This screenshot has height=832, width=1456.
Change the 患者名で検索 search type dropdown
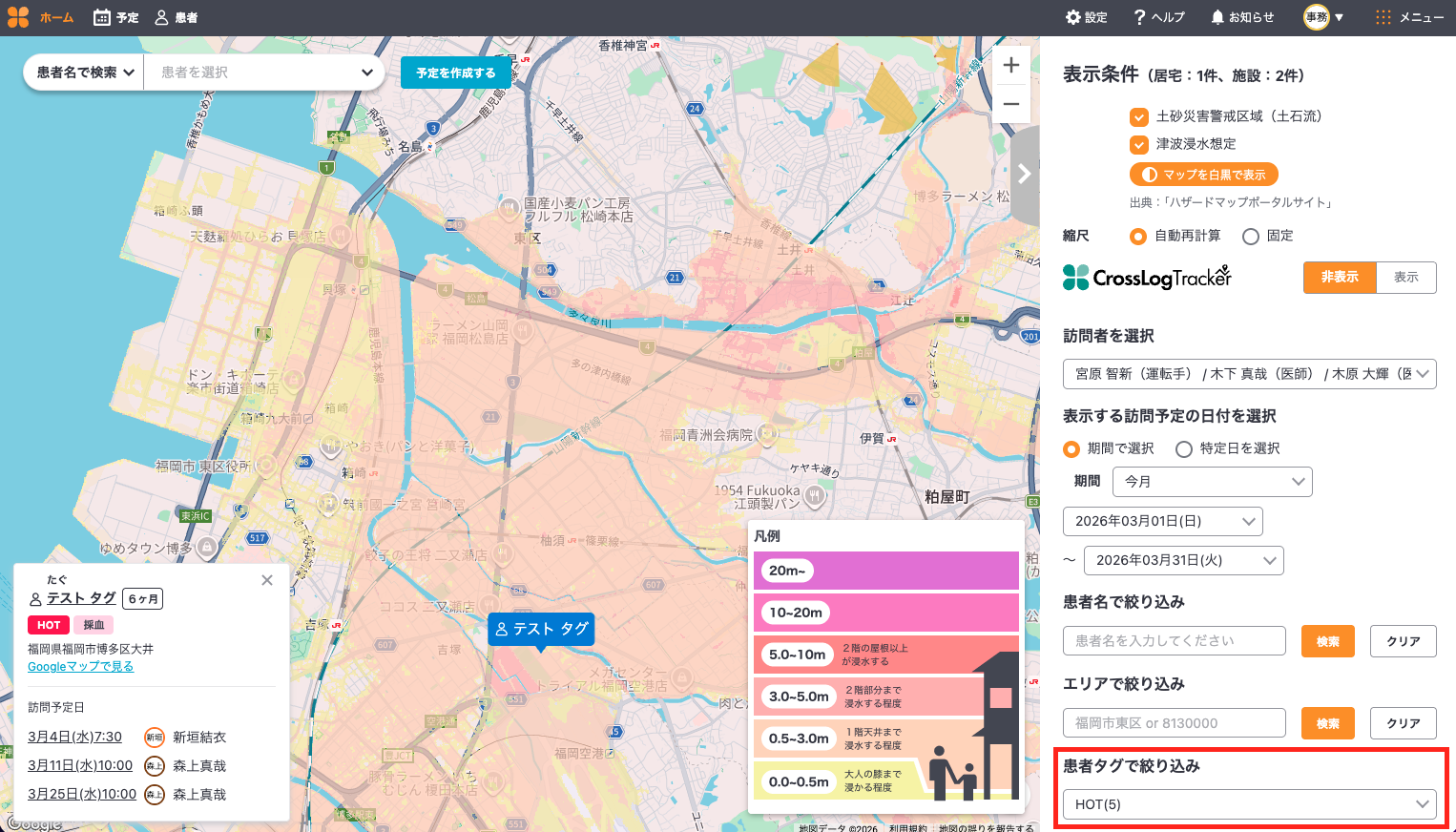pyautogui.click(x=84, y=73)
